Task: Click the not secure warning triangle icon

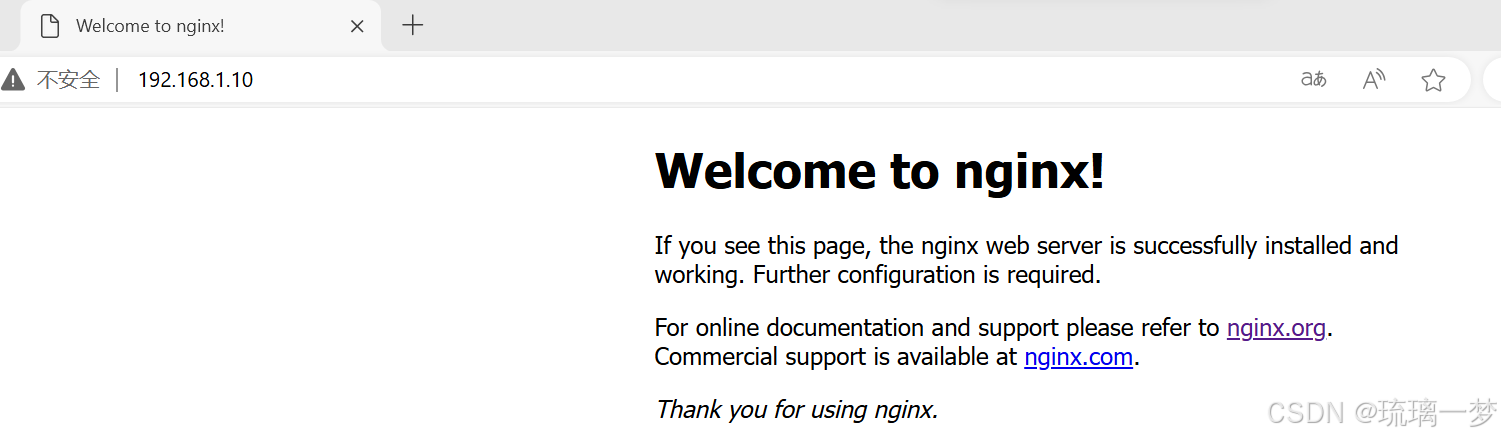Action: 13,80
